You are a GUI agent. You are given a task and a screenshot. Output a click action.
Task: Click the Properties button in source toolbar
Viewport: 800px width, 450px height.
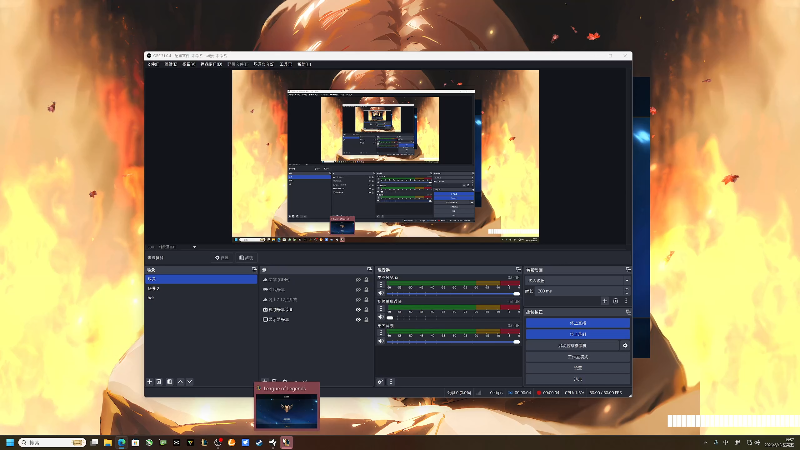pyautogui.click(x=222, y=258)
